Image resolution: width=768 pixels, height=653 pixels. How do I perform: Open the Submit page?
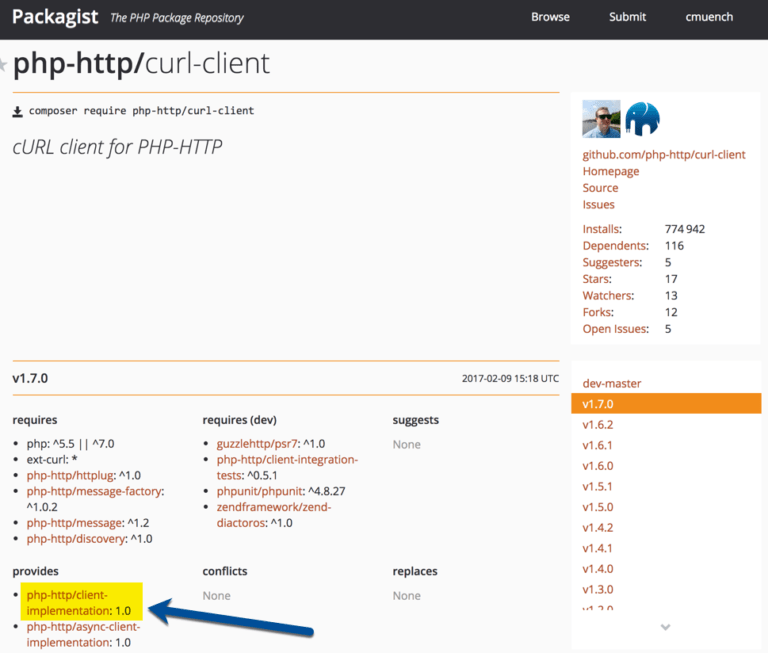[x=627, y=17]
